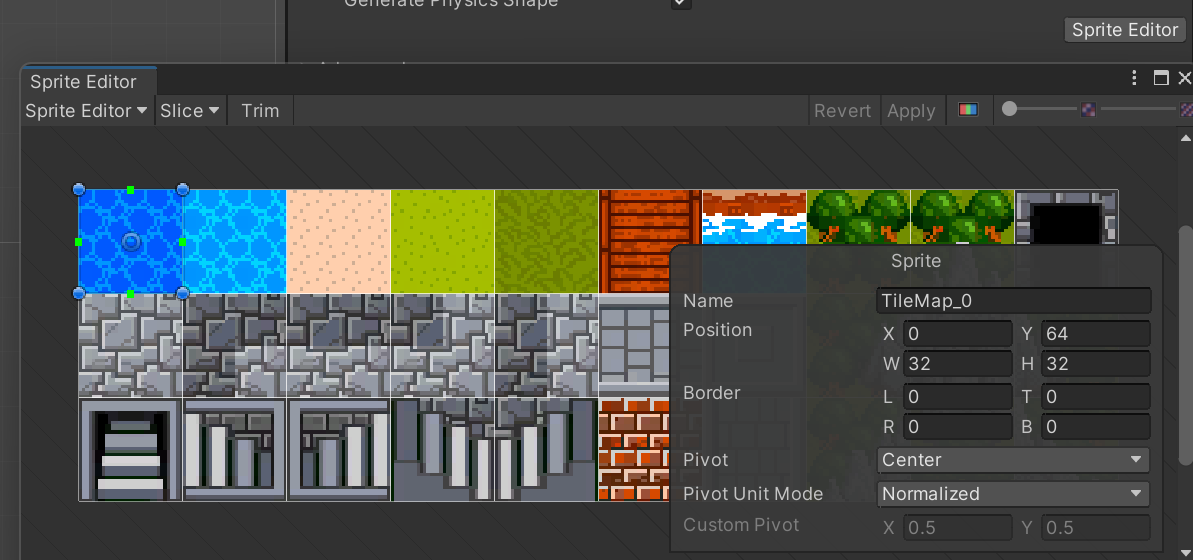Toggle the Generate Physics Shape checkbox
The image size is (1193, 560).
tap(681, 3)
